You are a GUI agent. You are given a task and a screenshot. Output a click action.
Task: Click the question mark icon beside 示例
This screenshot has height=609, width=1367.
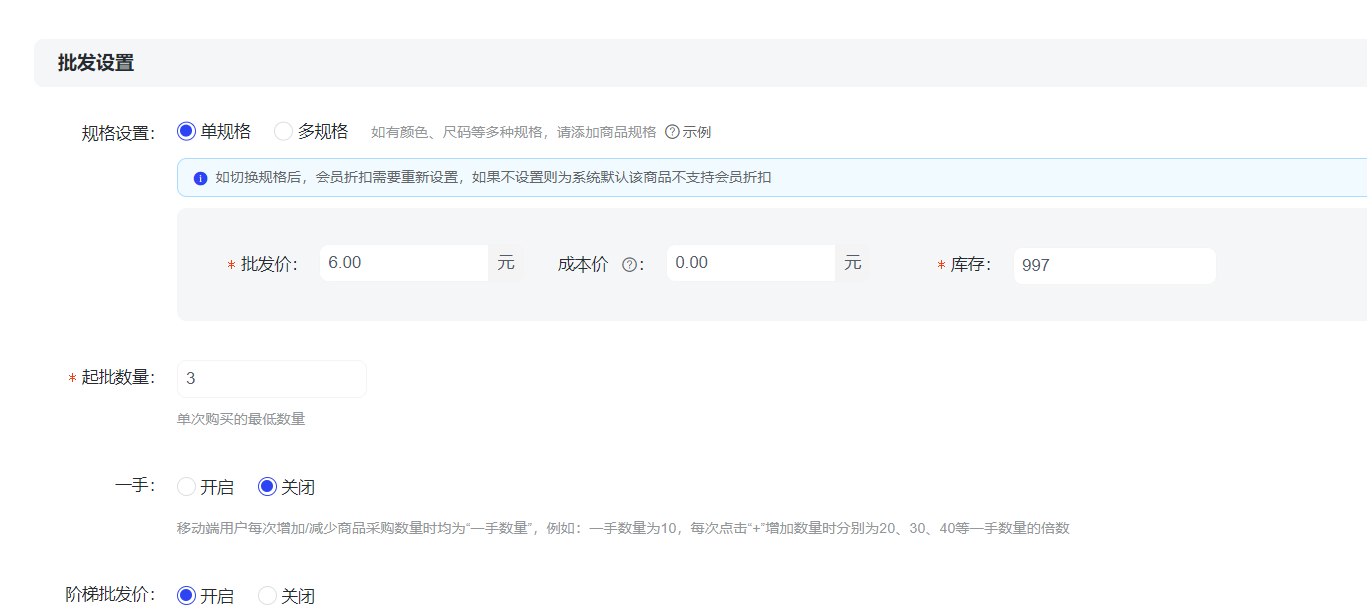click(672, 132)
